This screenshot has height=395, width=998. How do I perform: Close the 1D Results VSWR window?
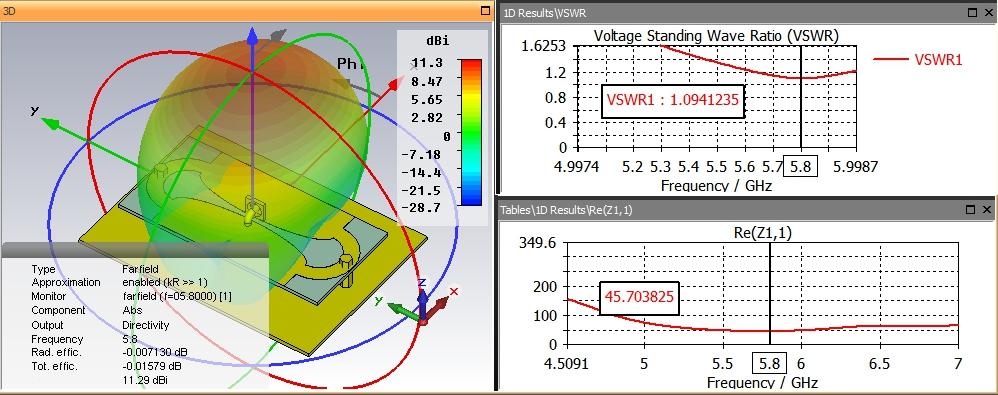[x=987, y=12]
